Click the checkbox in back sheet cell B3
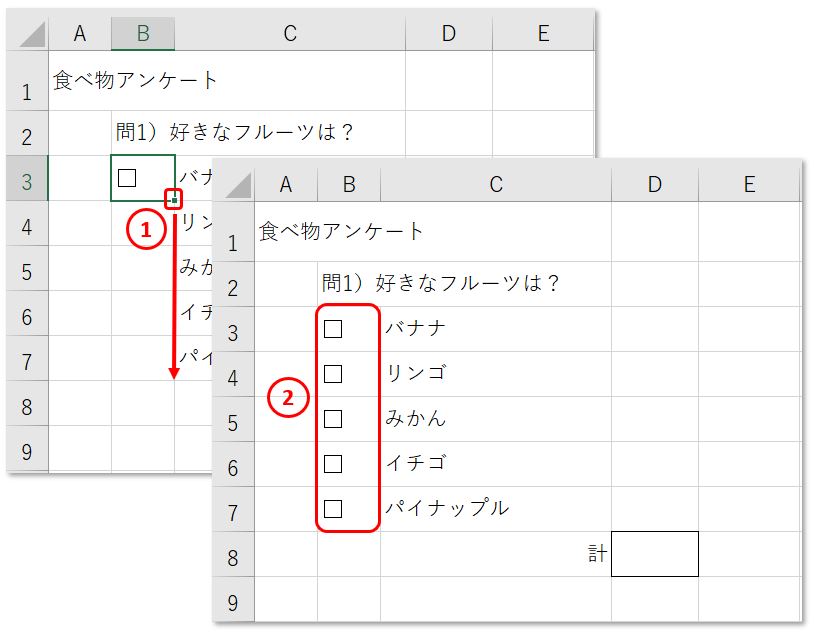This screenshot has width=814, height=633. [x=127, y=178]
